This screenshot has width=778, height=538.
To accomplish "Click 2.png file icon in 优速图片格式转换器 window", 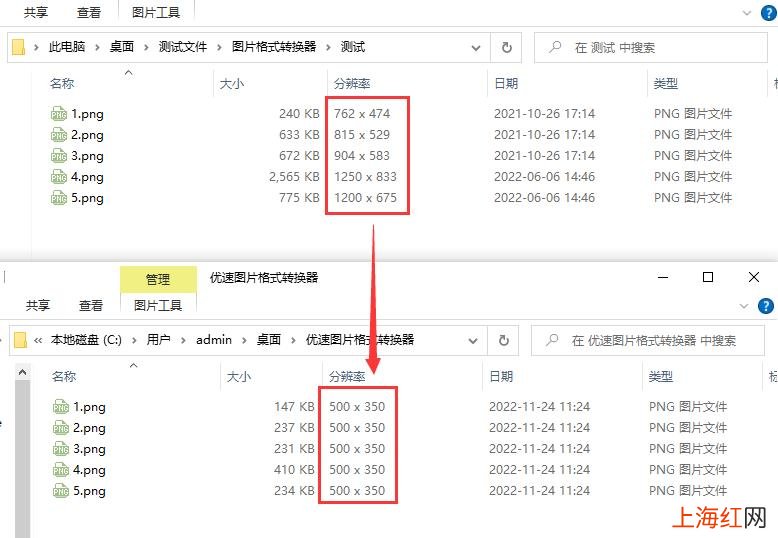I will 61,428.
